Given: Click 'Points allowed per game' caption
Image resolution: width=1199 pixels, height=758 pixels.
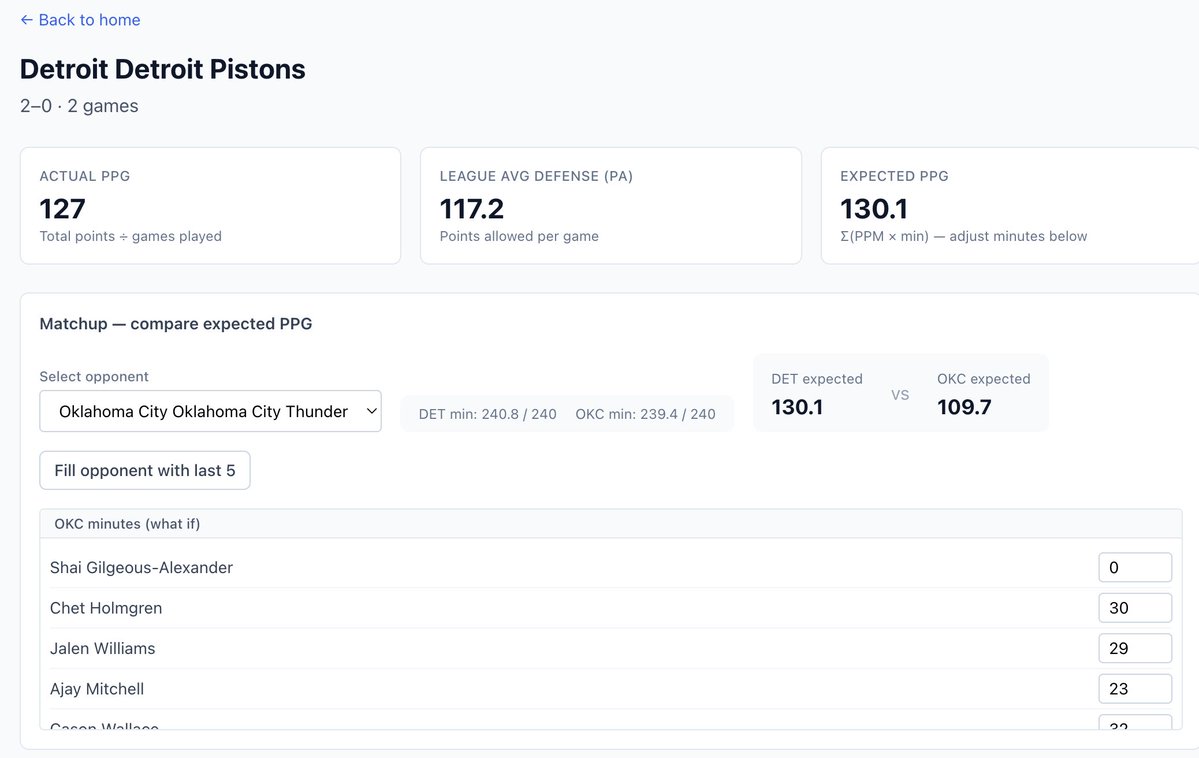Looking at the screenshot, I should pos(519,236).
